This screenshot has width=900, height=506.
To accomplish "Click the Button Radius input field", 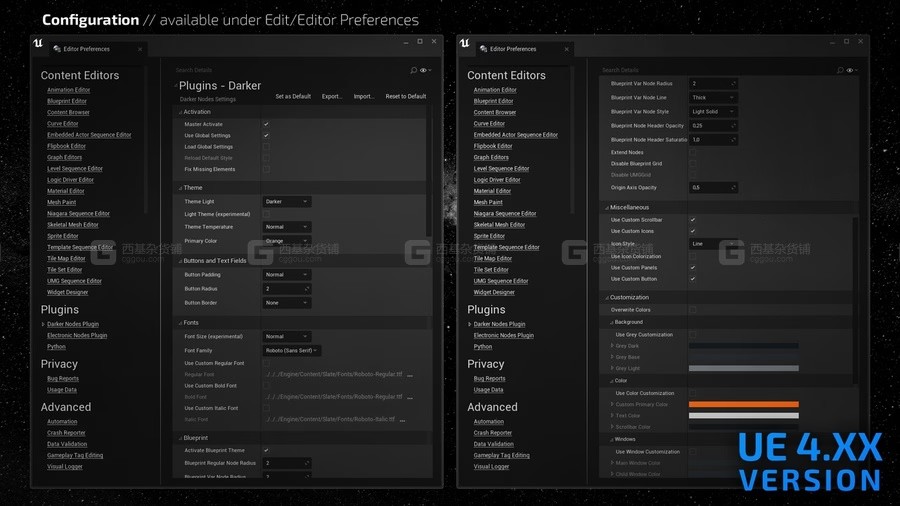I will pyautogui.click(x=286, y=289).
